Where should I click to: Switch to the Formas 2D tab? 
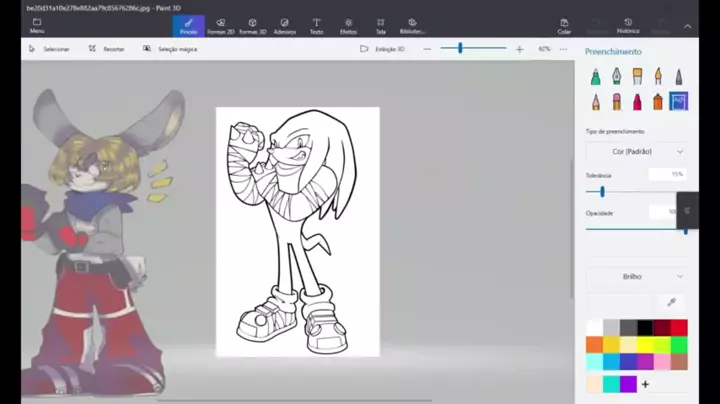220,25
